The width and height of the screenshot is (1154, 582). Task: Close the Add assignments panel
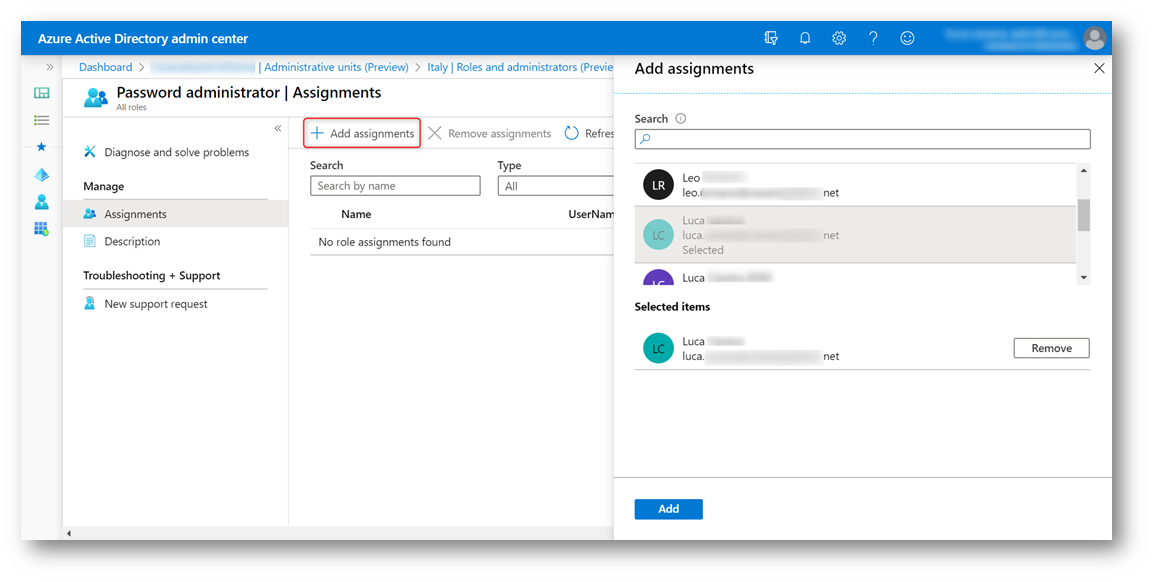tap(1100, 68)
